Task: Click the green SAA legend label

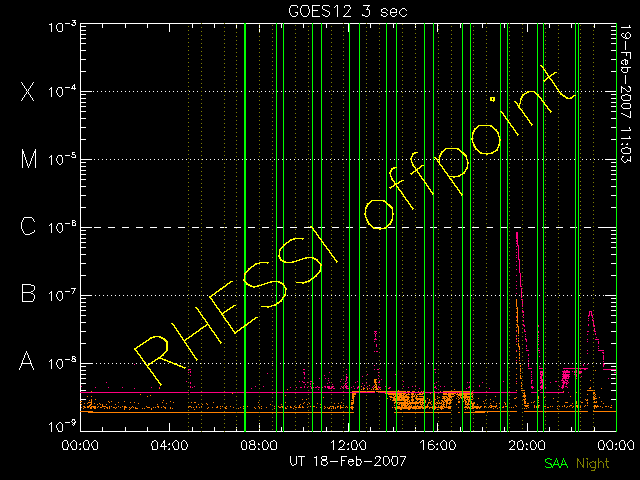Action: [556, 463]
